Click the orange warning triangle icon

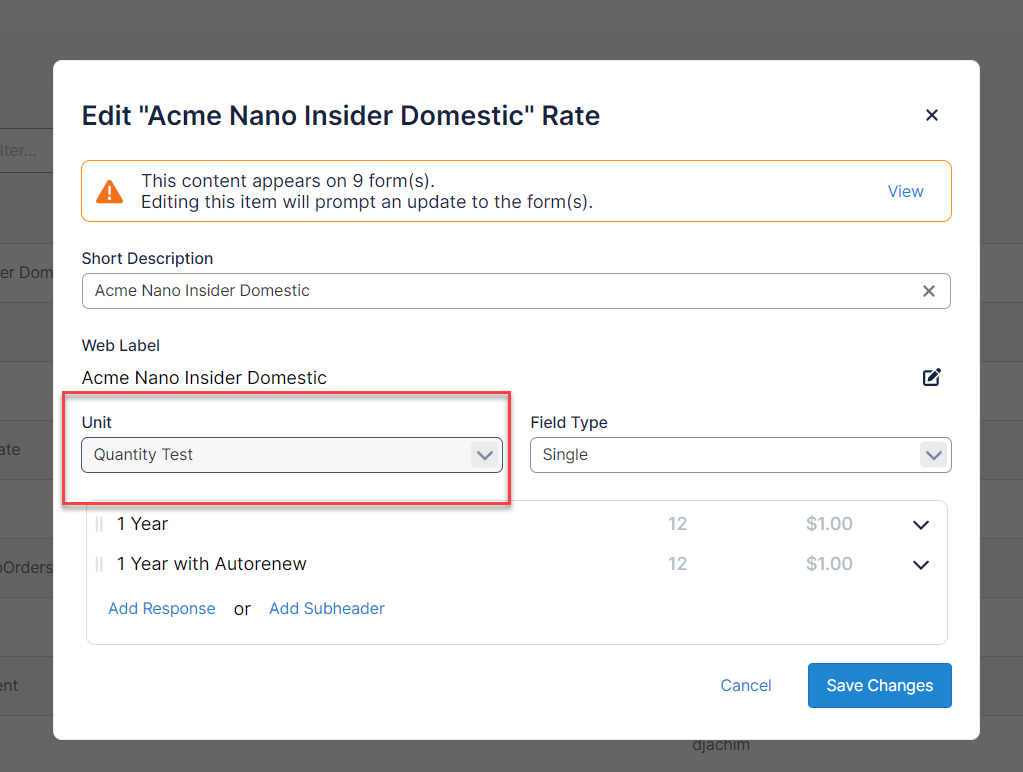pyautogui.click(x=109, y=191)
